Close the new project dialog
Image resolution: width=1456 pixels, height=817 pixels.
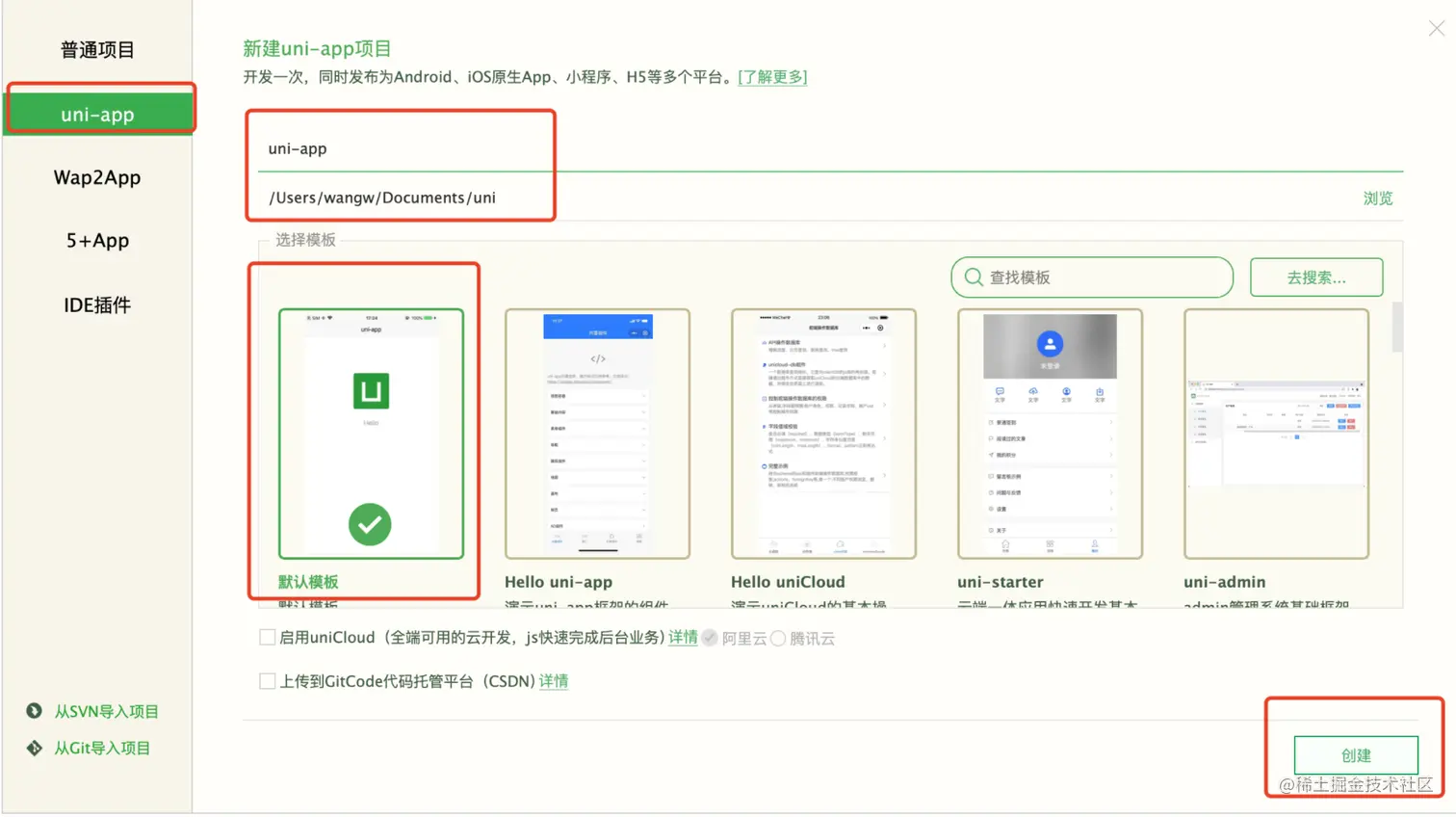coord(1436,29)
